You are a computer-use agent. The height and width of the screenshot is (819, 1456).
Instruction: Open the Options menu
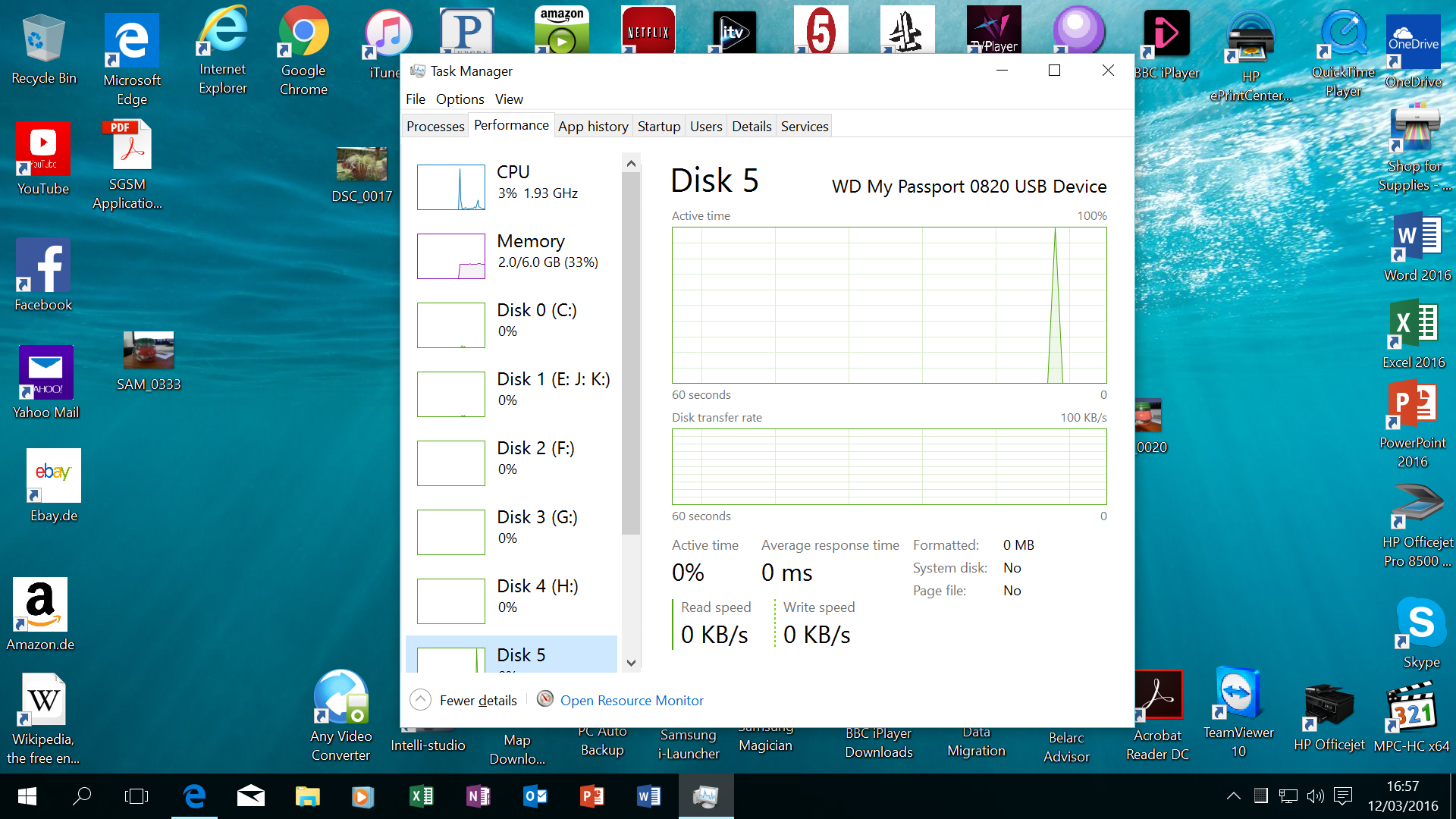[x=460, y=99]
